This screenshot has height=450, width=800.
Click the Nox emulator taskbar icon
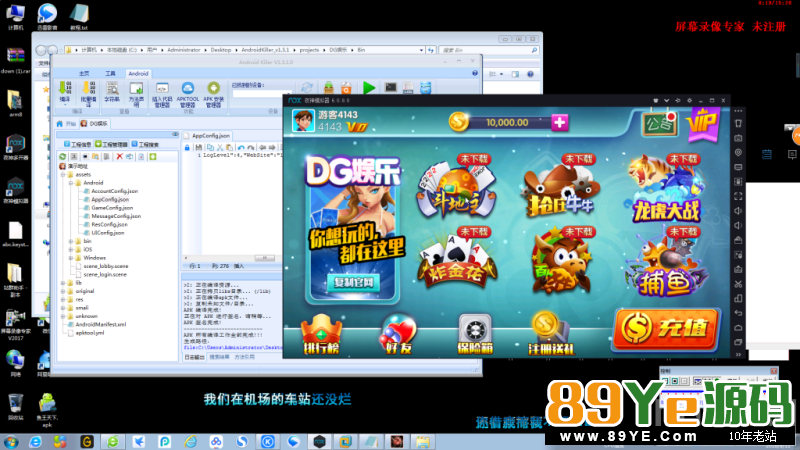click(x=319, y=442)
